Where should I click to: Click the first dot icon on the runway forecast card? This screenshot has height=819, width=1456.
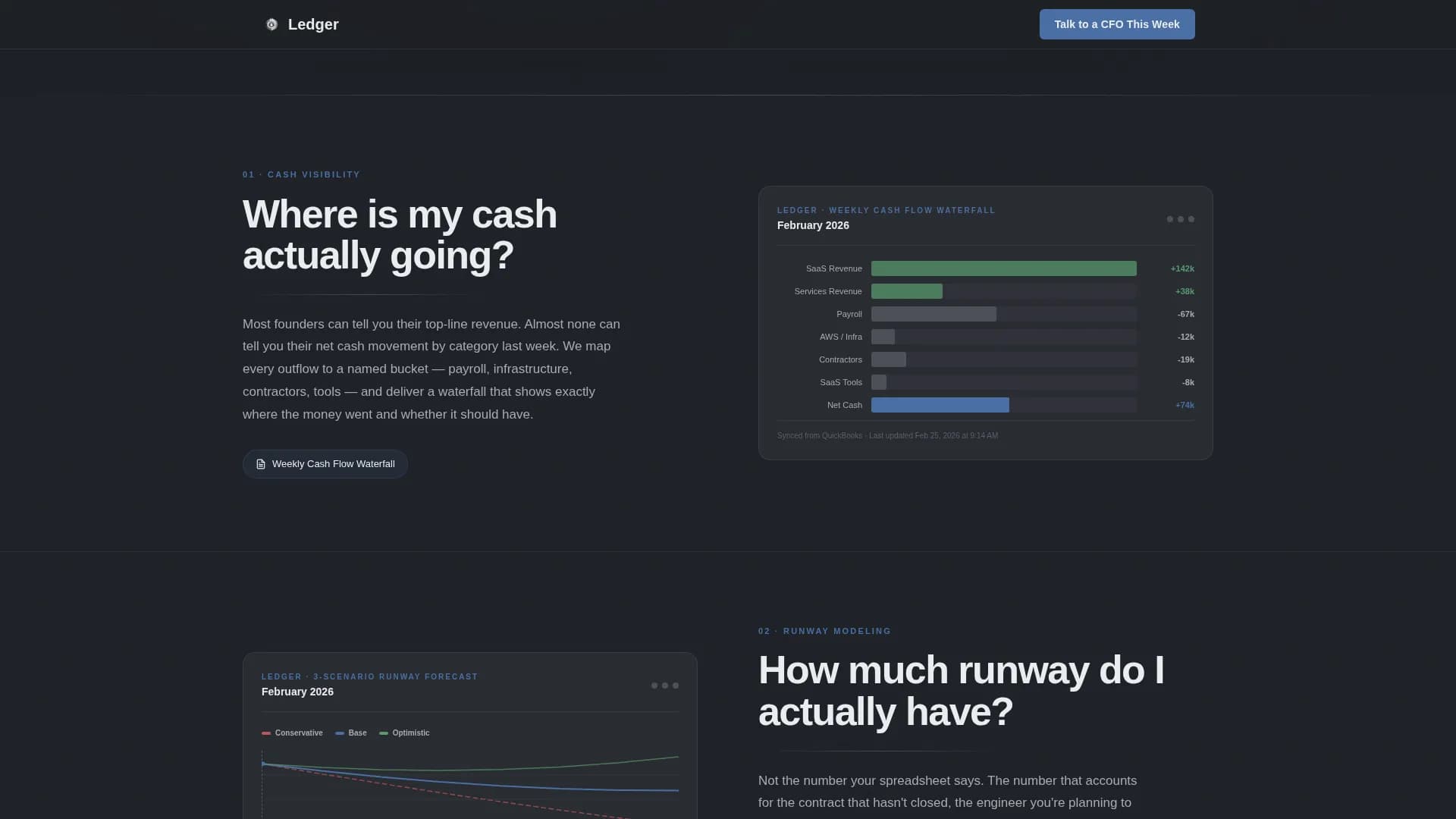click(x=655, y=686)
